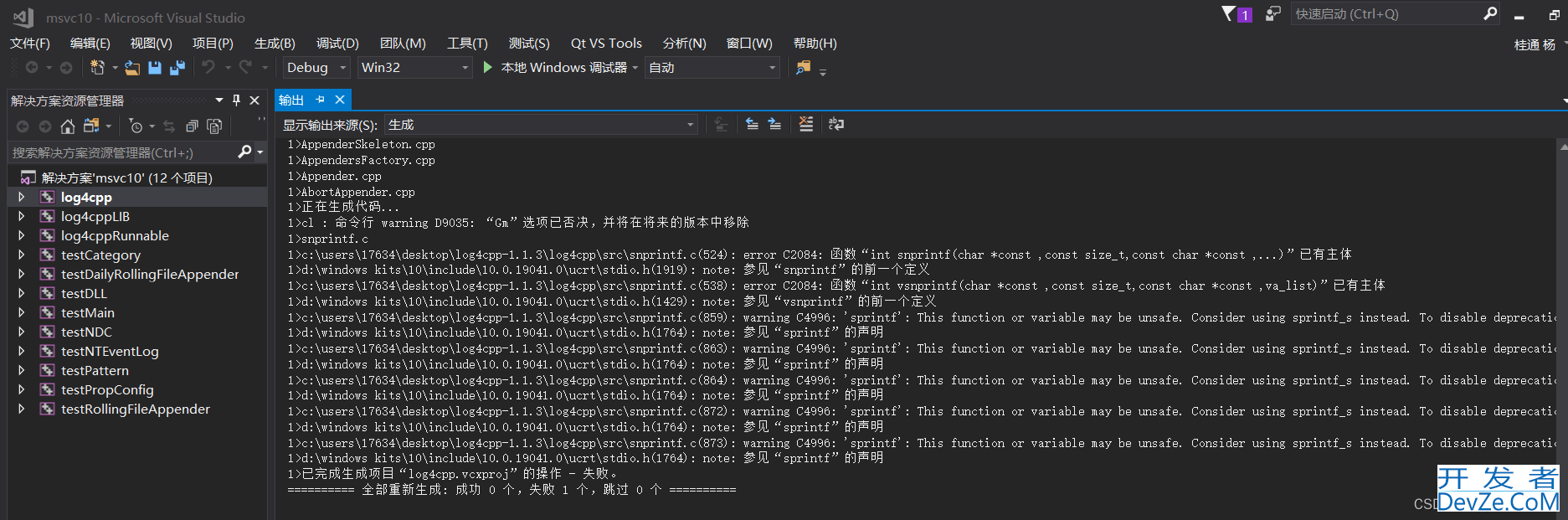Viewport: 1568px width, 520px height.
Task: Click 本地 Windows 调试器 button
Action: [x=554, y=67]
